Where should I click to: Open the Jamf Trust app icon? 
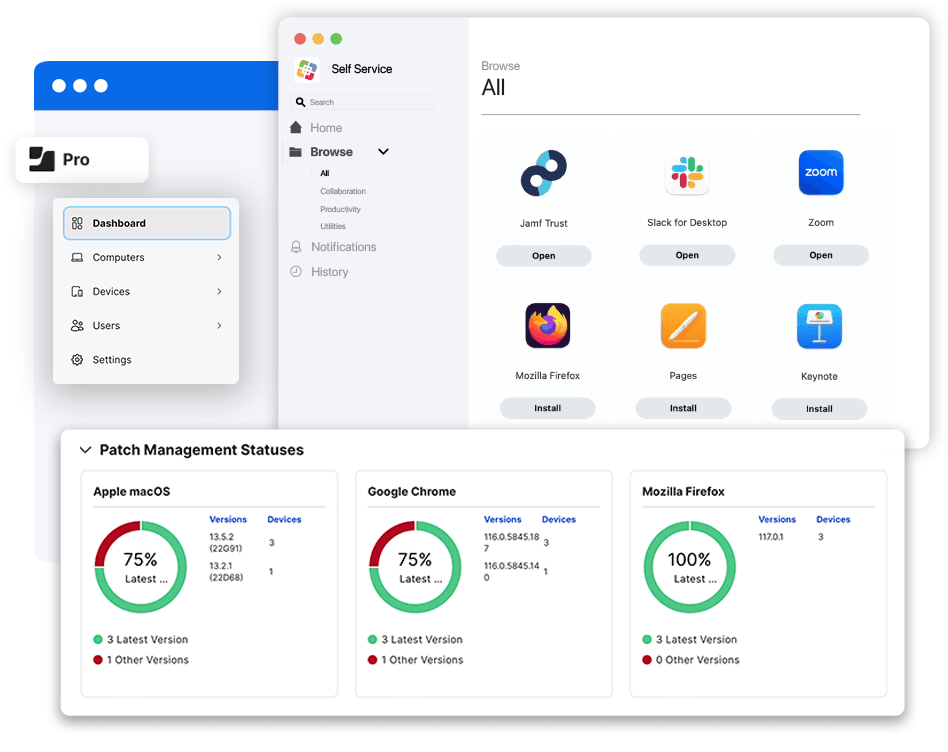click(x=544, y=172)
